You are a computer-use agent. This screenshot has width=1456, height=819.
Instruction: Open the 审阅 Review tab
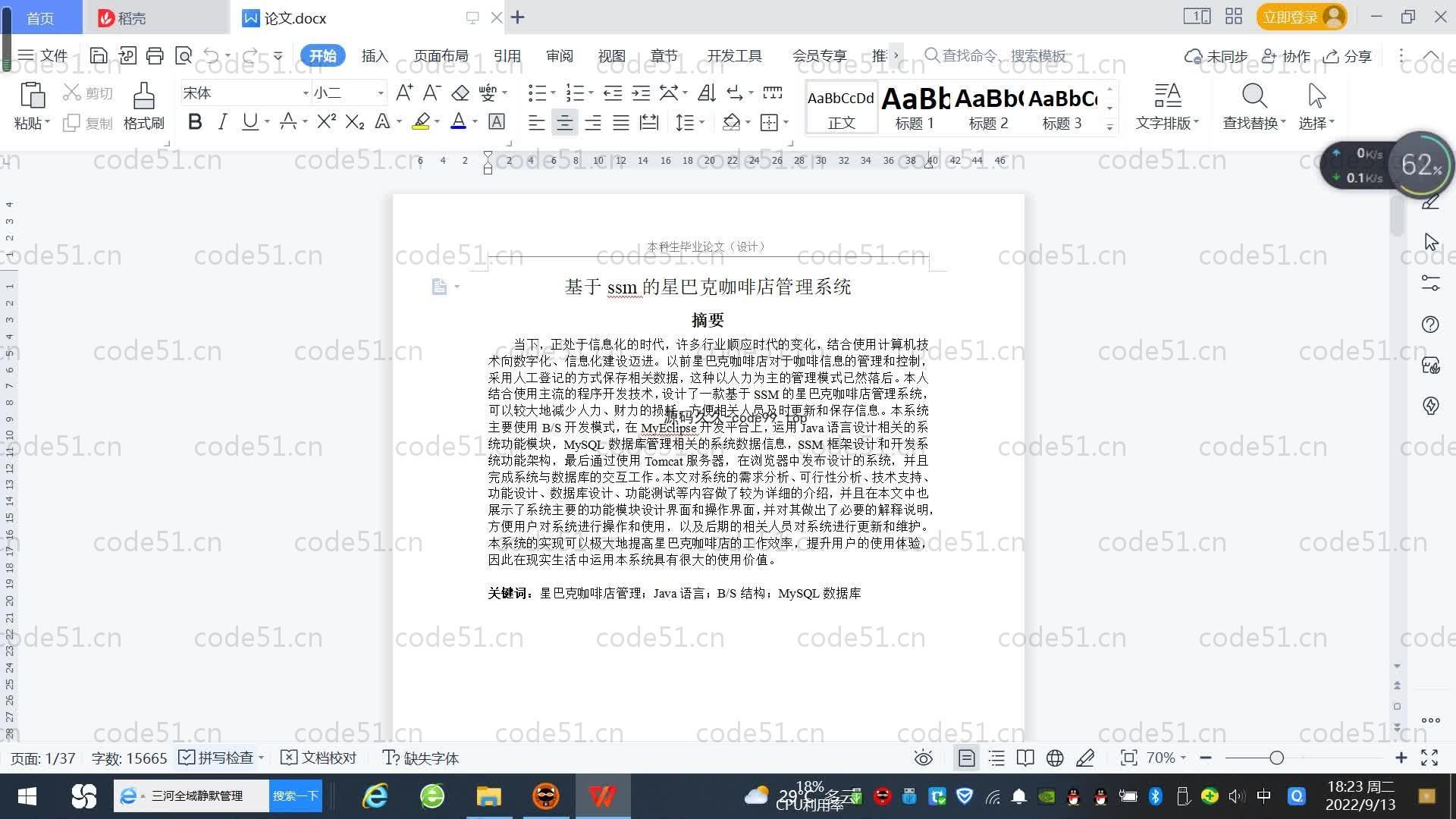559,56
